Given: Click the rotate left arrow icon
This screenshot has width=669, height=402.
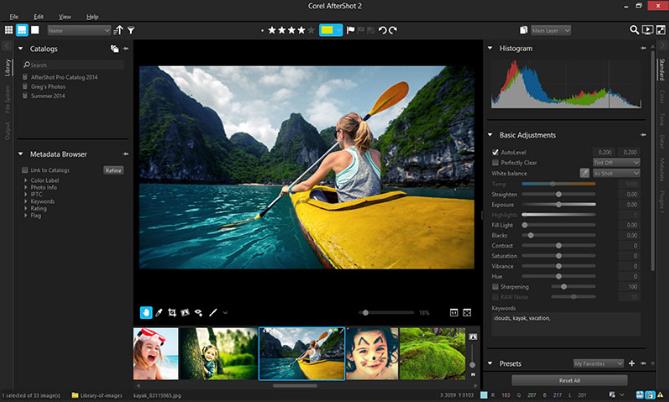Looking at the screenshot, I should (382, 30).
